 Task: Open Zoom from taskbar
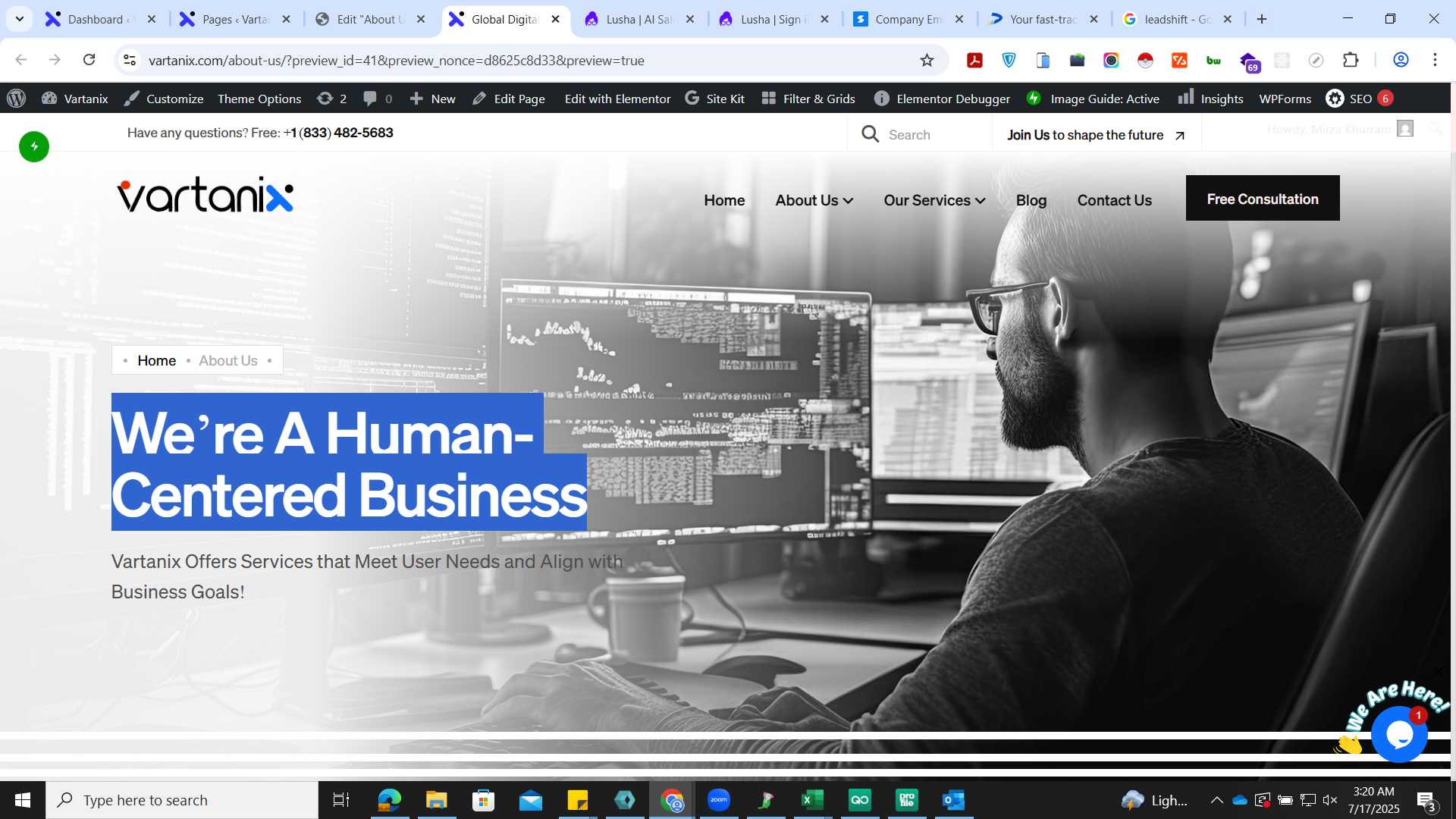[x=718, y=800]
